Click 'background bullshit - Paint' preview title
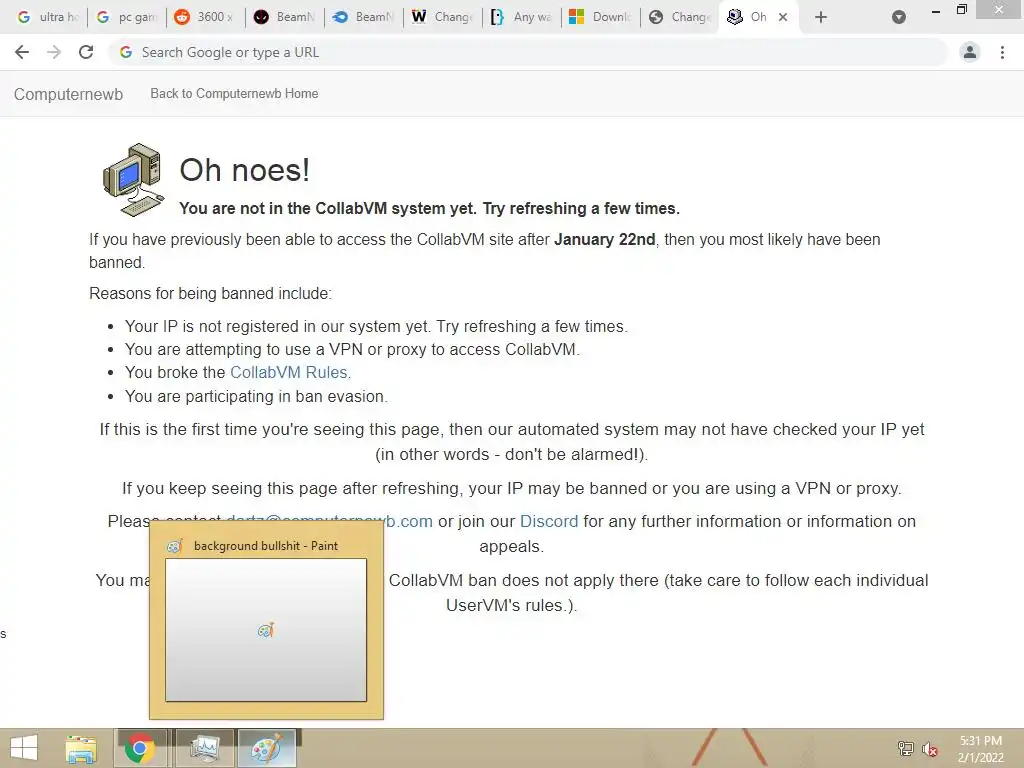The height and width of the screenshot is (768, 1024). pos(266,546)
